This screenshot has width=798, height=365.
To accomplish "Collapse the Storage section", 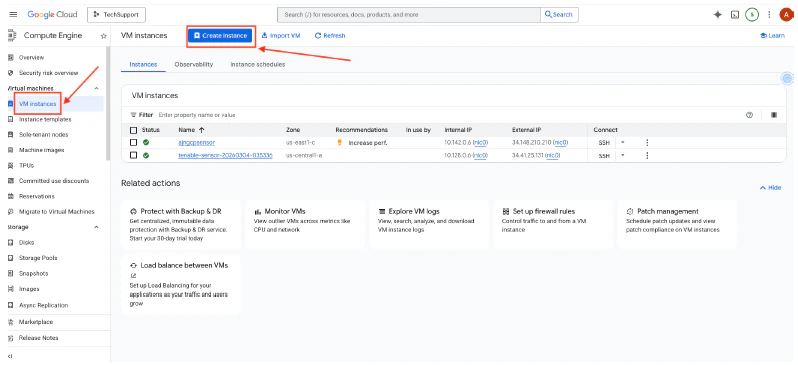I will click(x=97, y=227).
